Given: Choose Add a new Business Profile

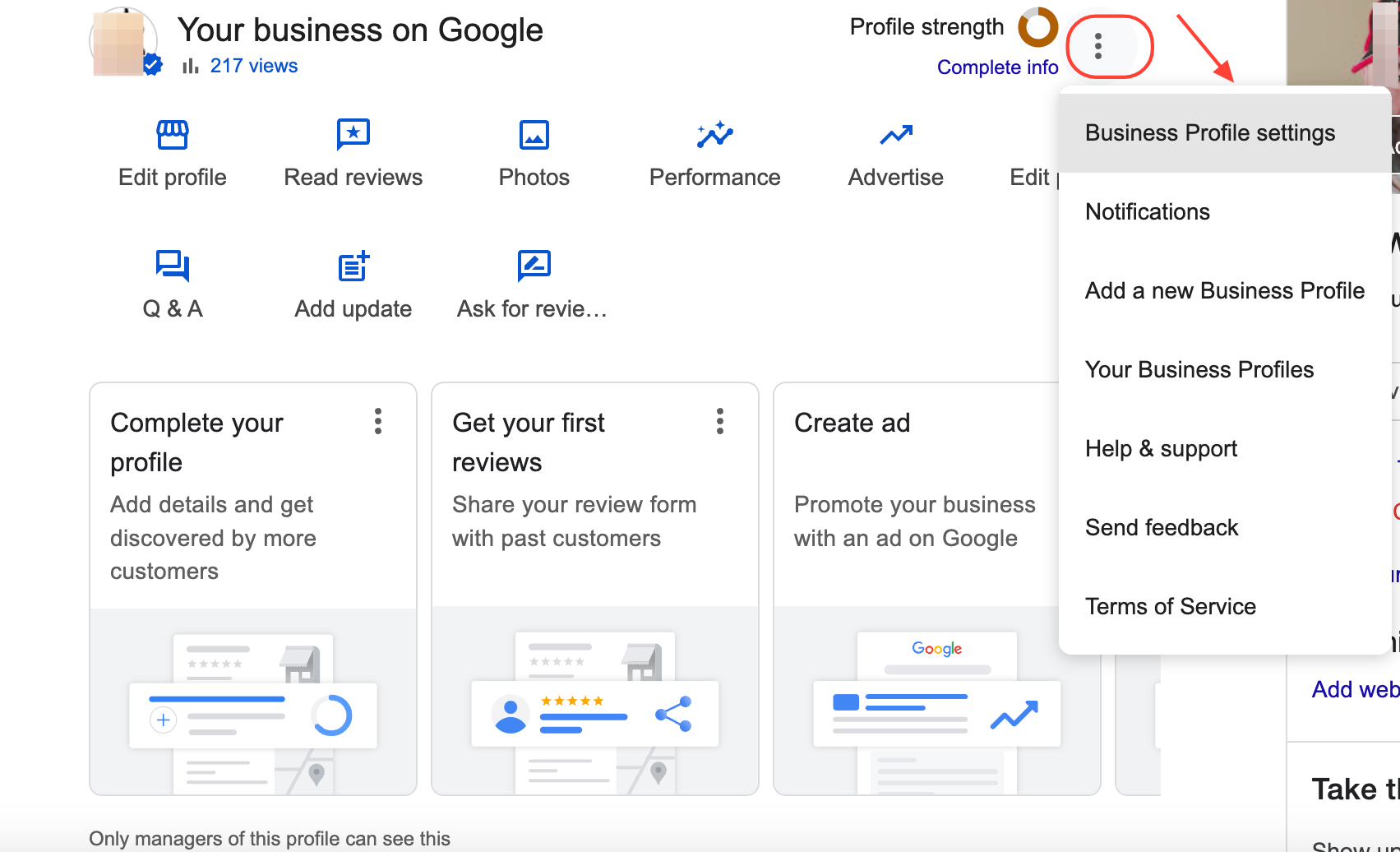Looking at the screenshot, I should [1224, 291].
